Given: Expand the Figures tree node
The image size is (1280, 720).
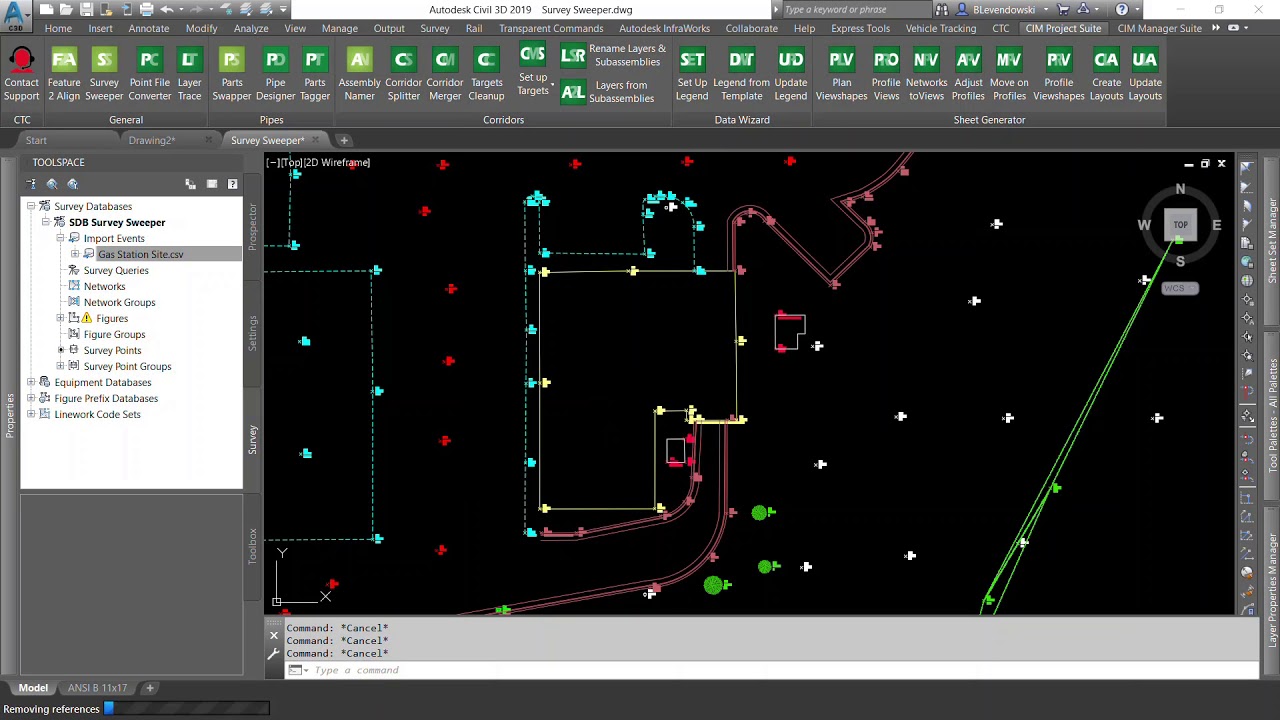Looking at the screenshot, I should (x=61, y=318).
